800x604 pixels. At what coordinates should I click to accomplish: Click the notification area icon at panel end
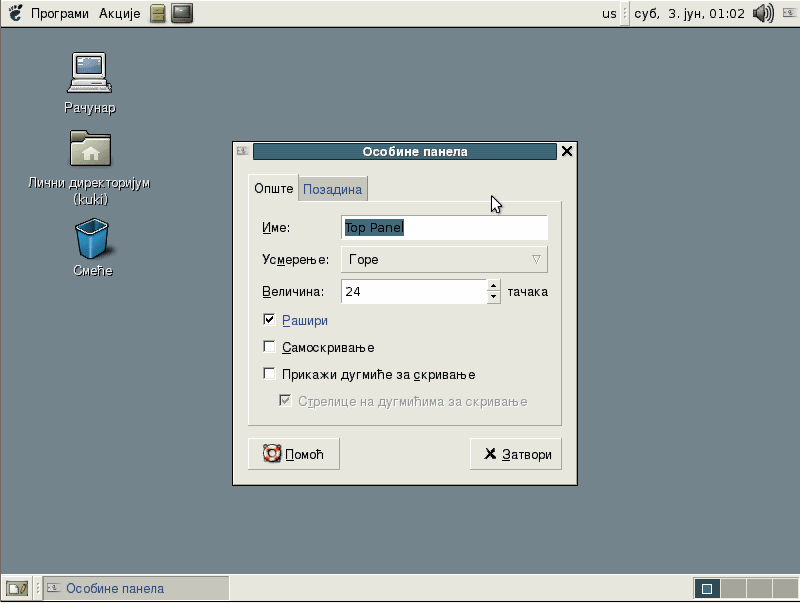[x=789, y=13]
